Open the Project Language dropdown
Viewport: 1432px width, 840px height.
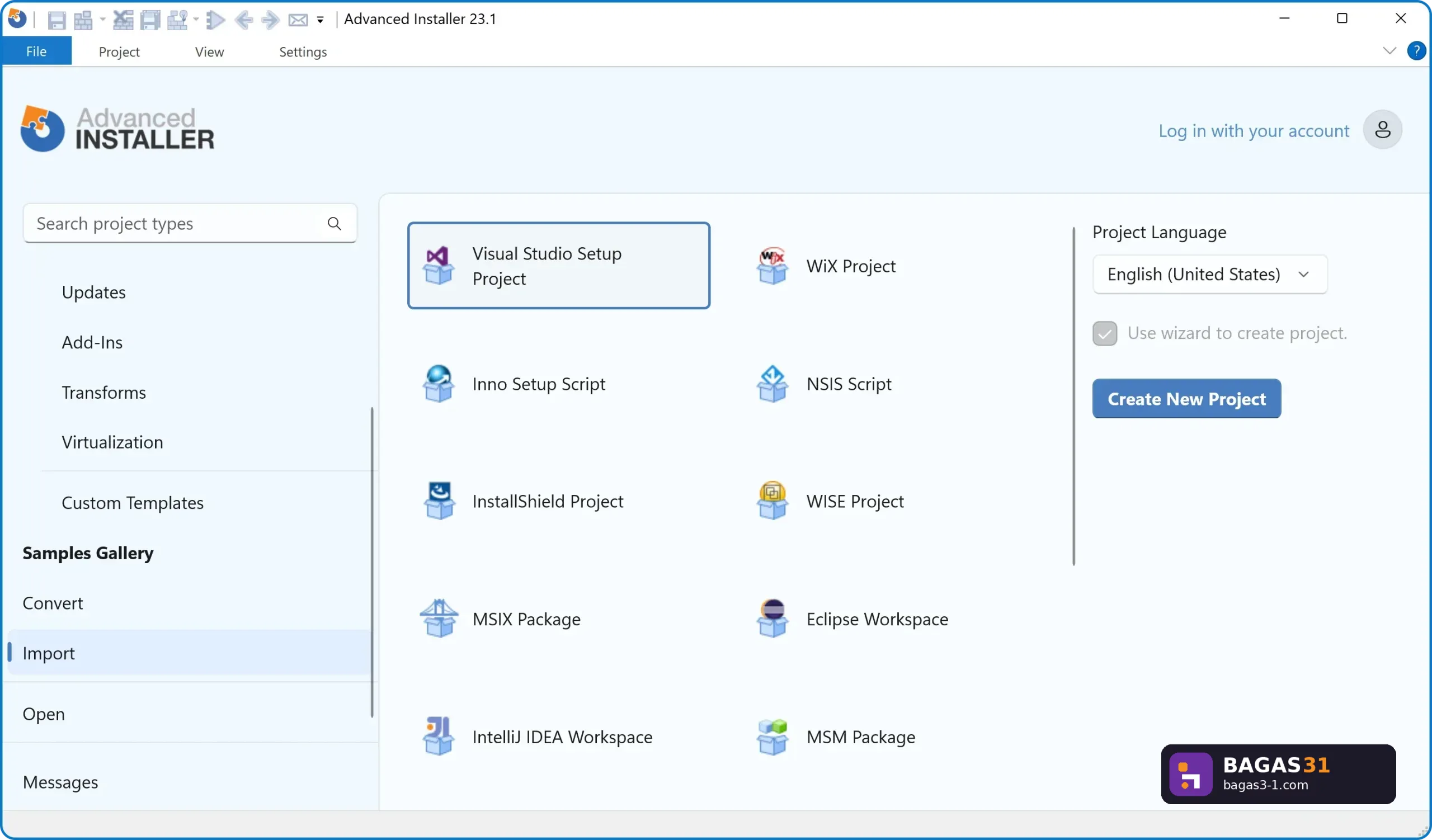tap(1210, 275)
